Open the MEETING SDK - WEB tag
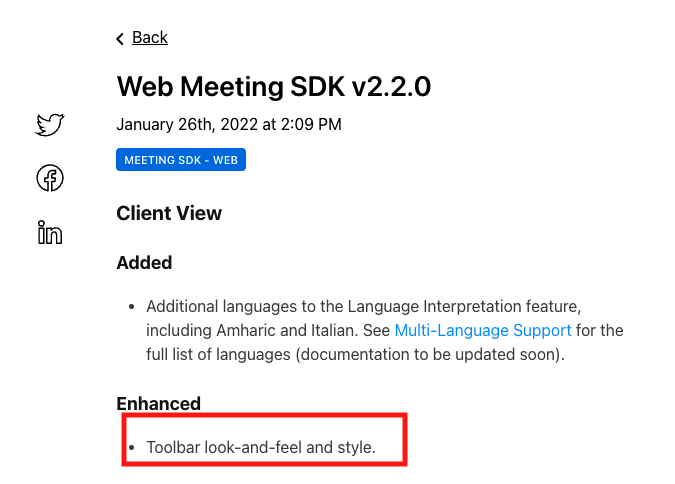Image resolution: width=675 pixels, height=484 pixels. (x=181, y=160)
